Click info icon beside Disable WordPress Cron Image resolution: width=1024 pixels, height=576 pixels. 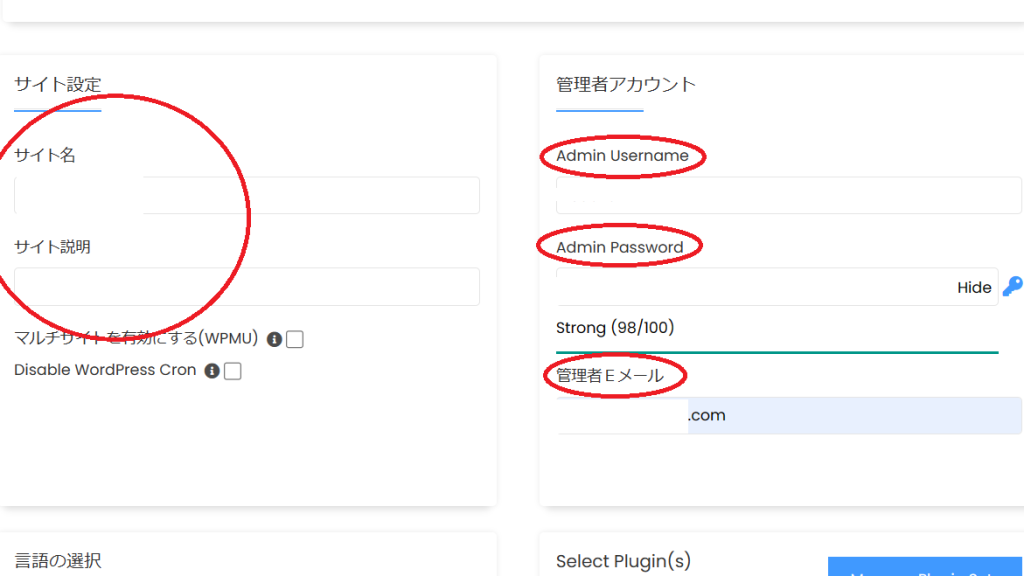[211, 371]
